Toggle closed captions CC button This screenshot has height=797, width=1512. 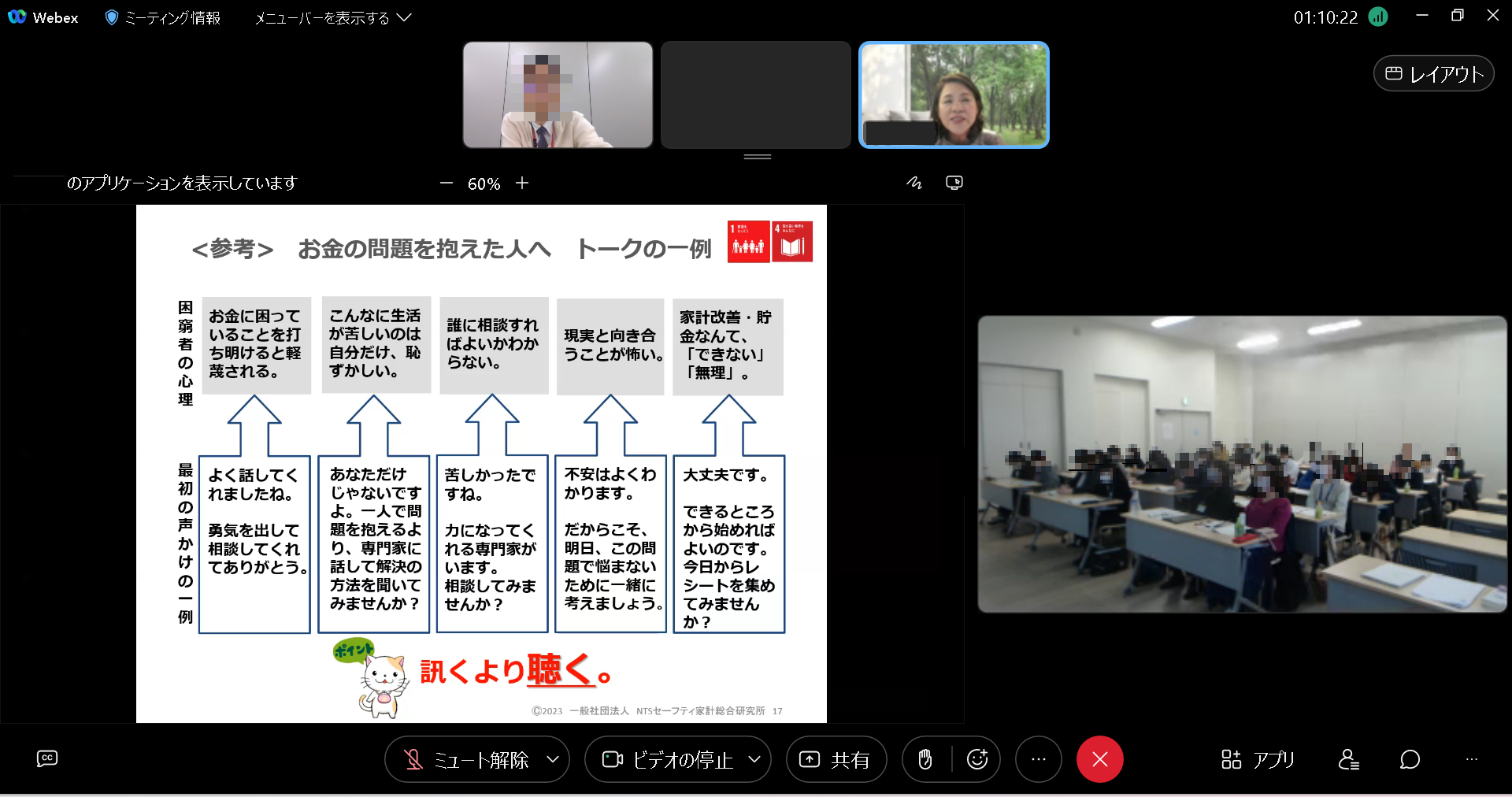click(x=47, y=758)
